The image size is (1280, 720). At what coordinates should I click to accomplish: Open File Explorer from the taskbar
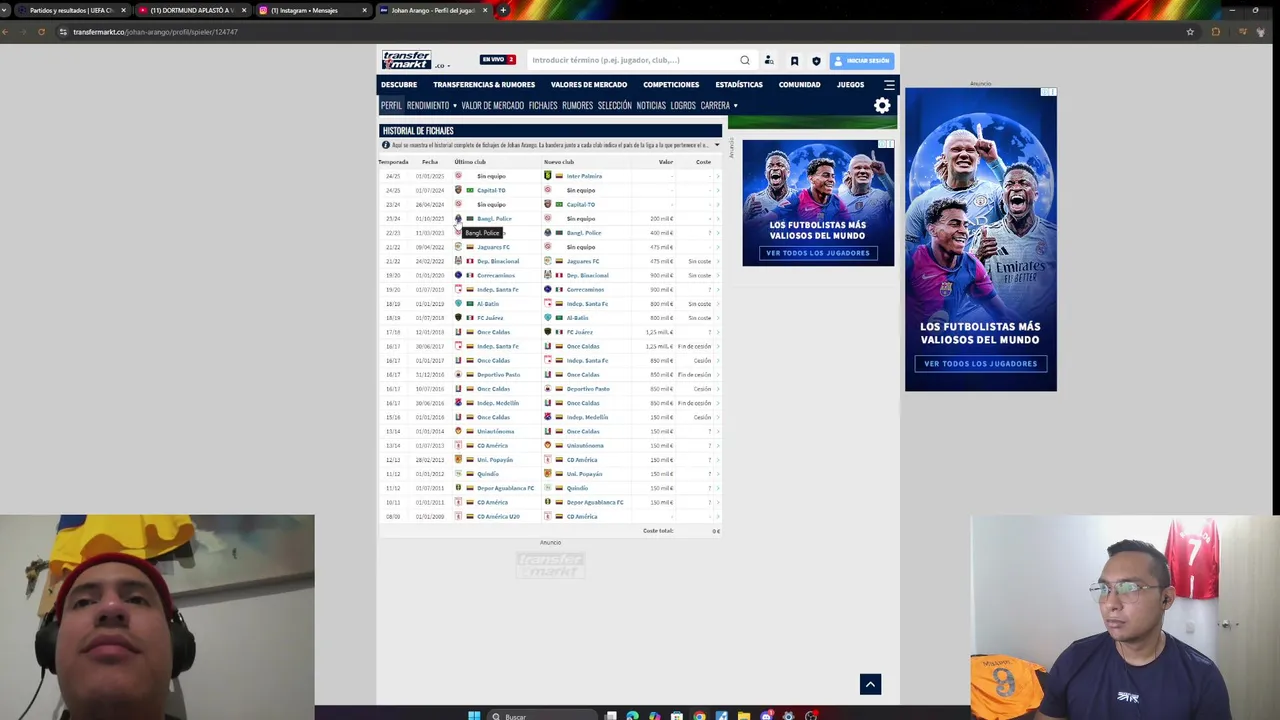tap(744, 716)
